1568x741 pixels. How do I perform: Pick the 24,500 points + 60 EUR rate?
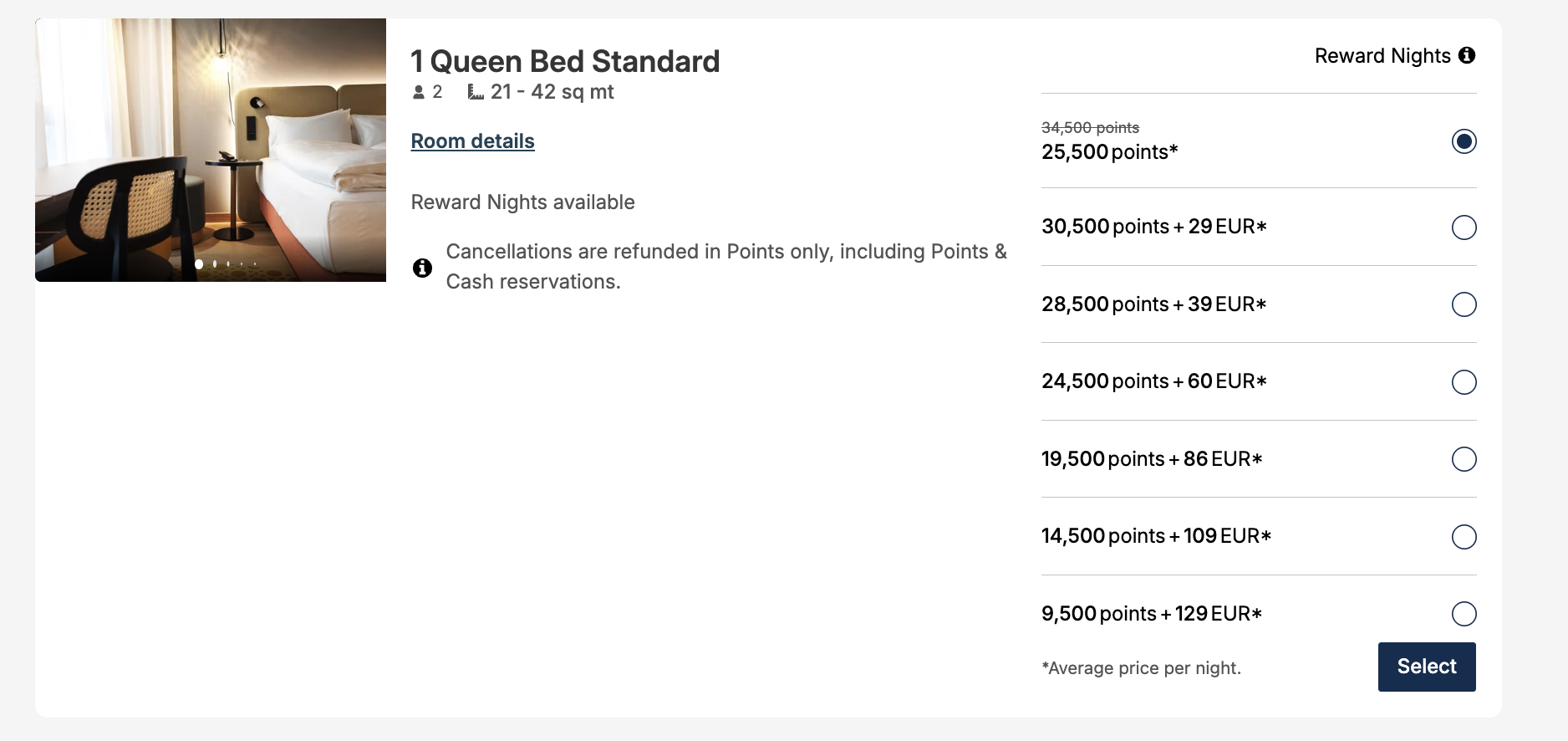[1464, 382]
